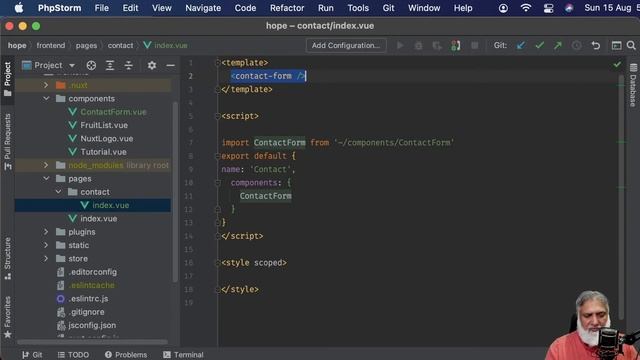Click 'frontend' in breadcrumb bar
The height and width of the screenshot is (360, 640).
51,45
